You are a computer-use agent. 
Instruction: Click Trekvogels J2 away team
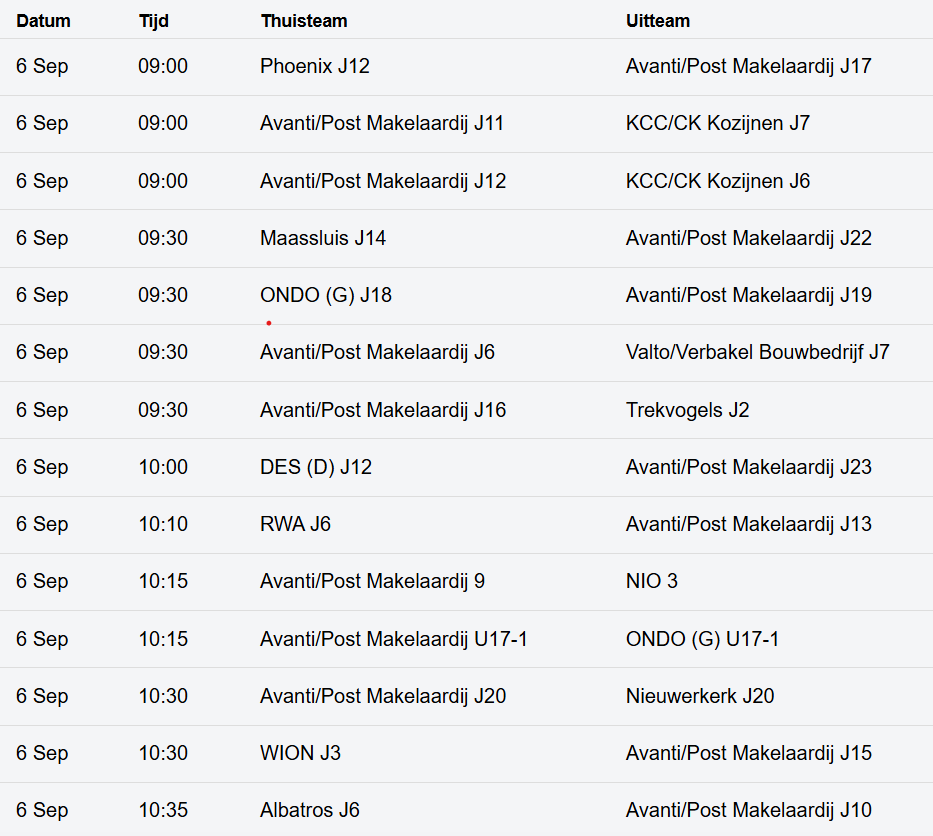pos(687,410)
